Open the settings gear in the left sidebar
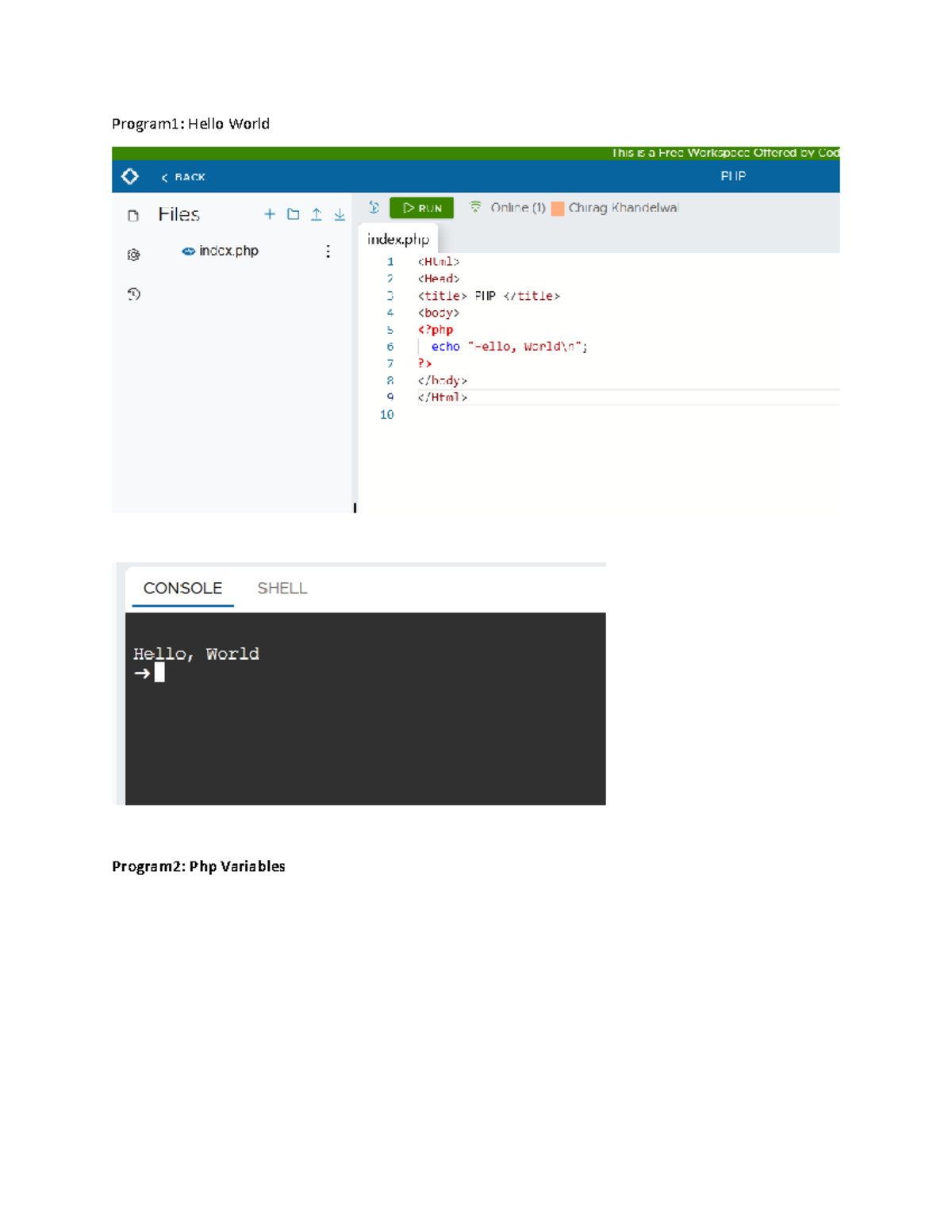The width and height of the screenshot is (952, 1232). click(x=133, y=253)
